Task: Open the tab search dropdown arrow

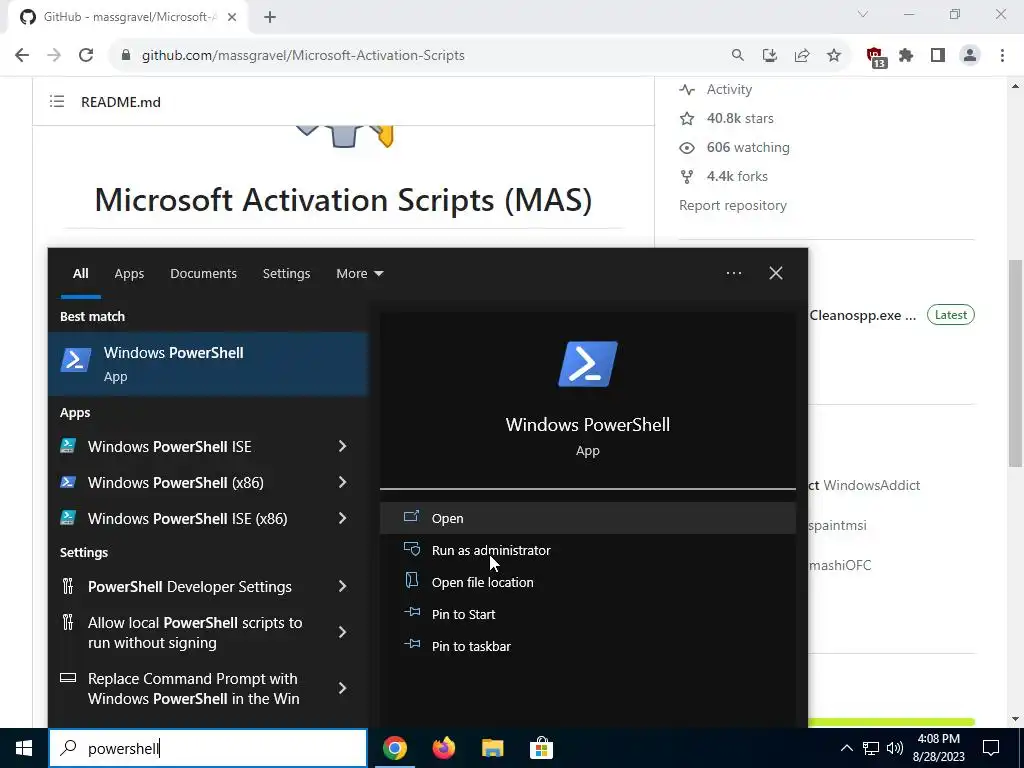Action: point(863,14)
